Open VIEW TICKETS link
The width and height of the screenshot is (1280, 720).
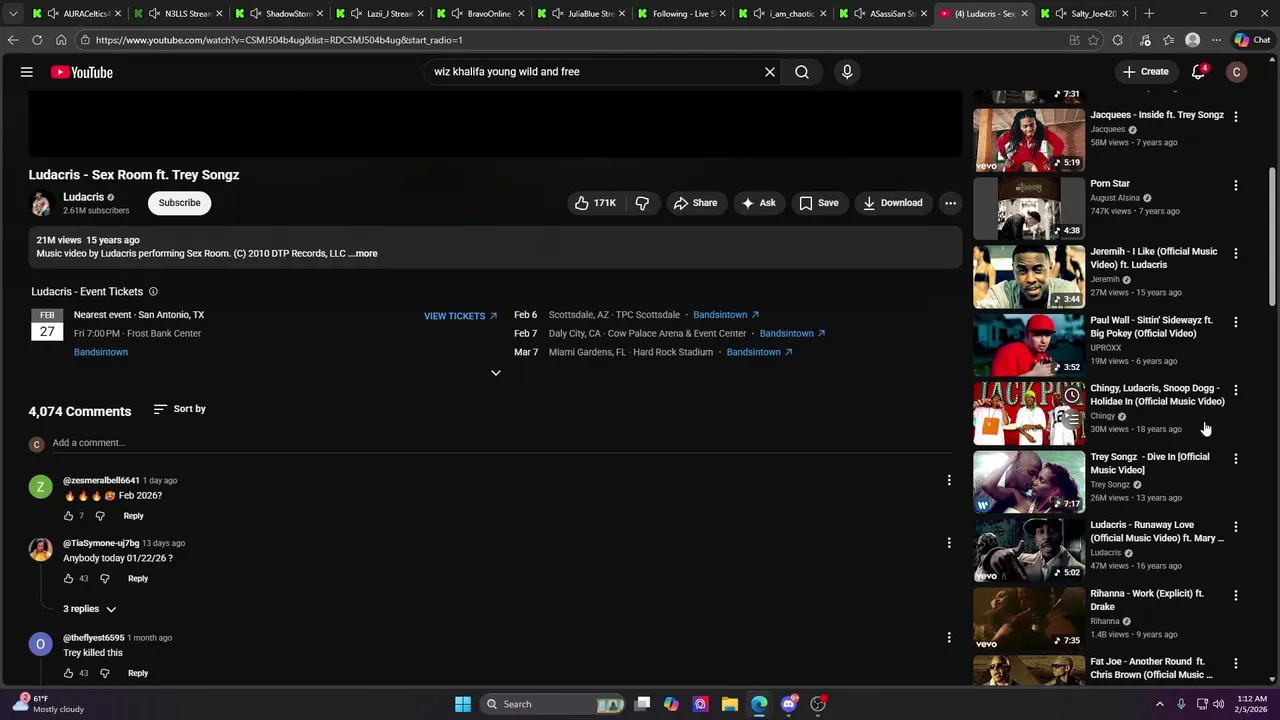[460, 316]
